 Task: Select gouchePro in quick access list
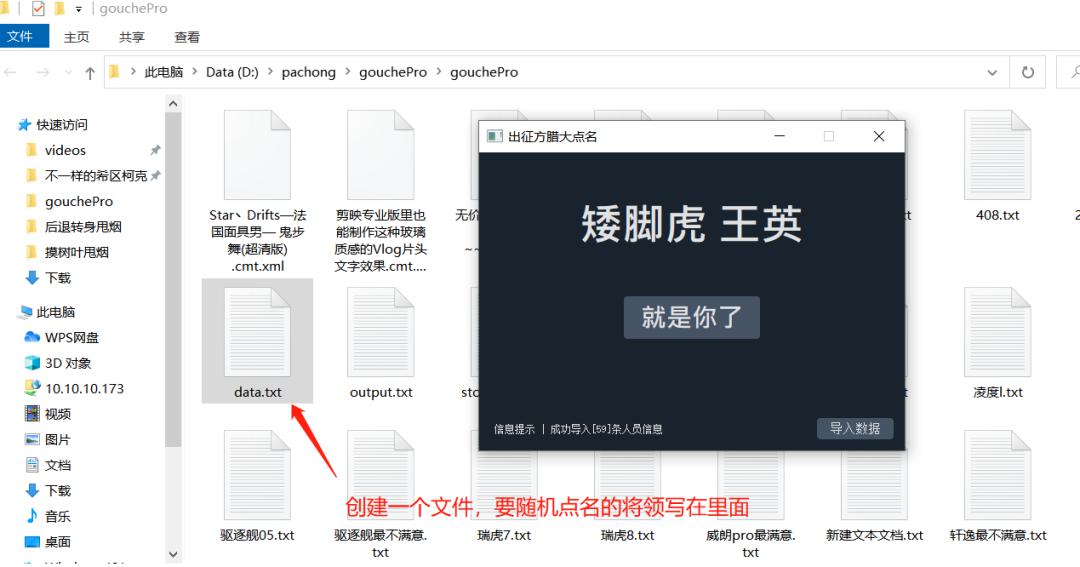coord(79,201)
